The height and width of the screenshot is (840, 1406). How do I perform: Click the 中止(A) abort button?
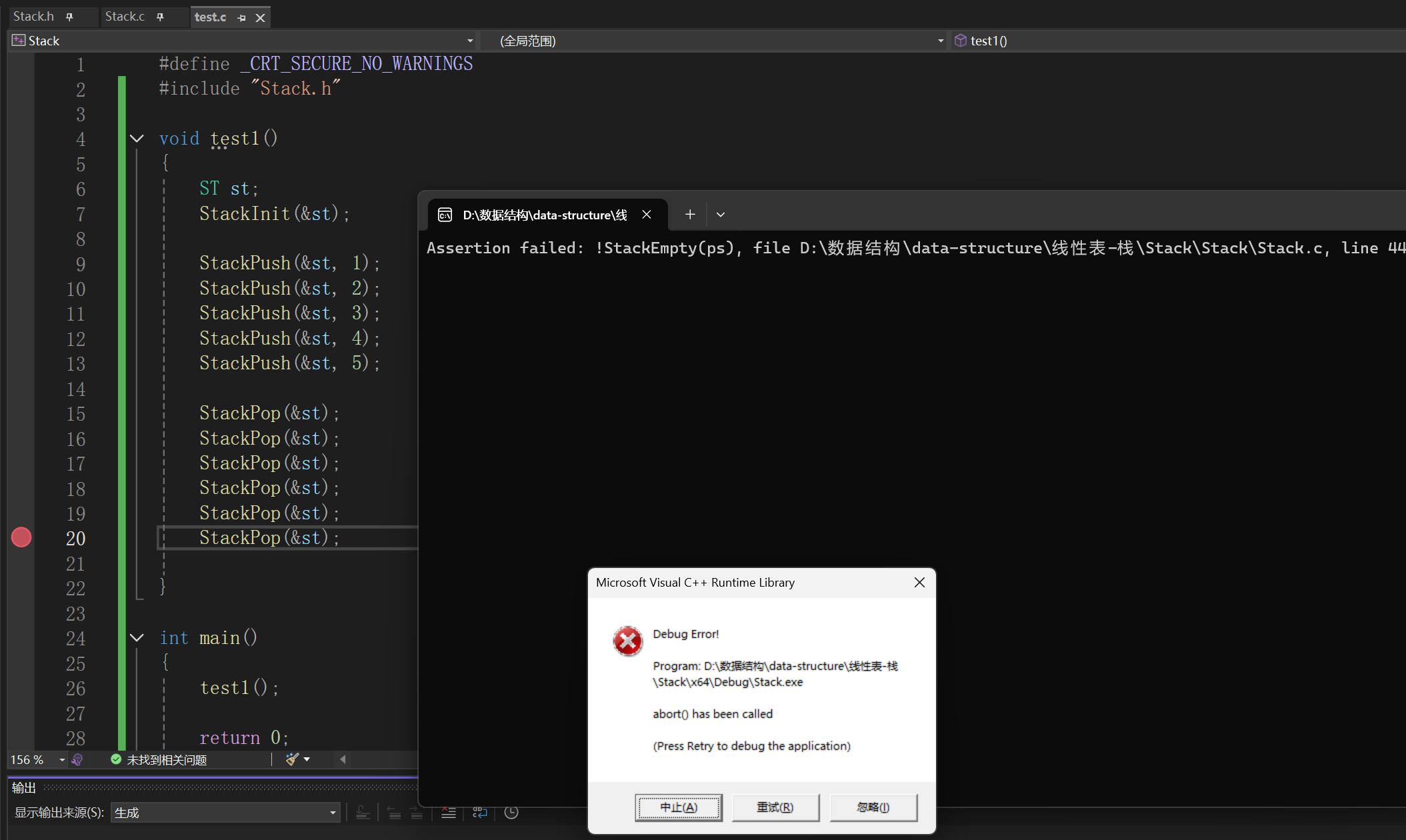678,807
